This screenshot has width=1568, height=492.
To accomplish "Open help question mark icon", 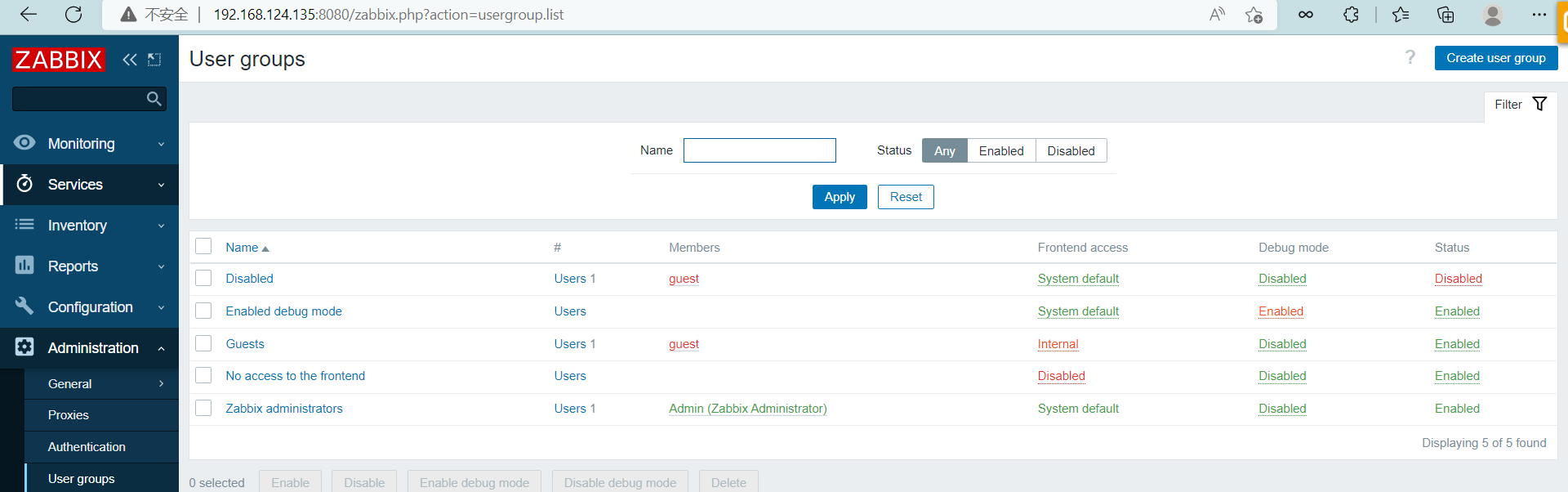I will coord(1410,57).
